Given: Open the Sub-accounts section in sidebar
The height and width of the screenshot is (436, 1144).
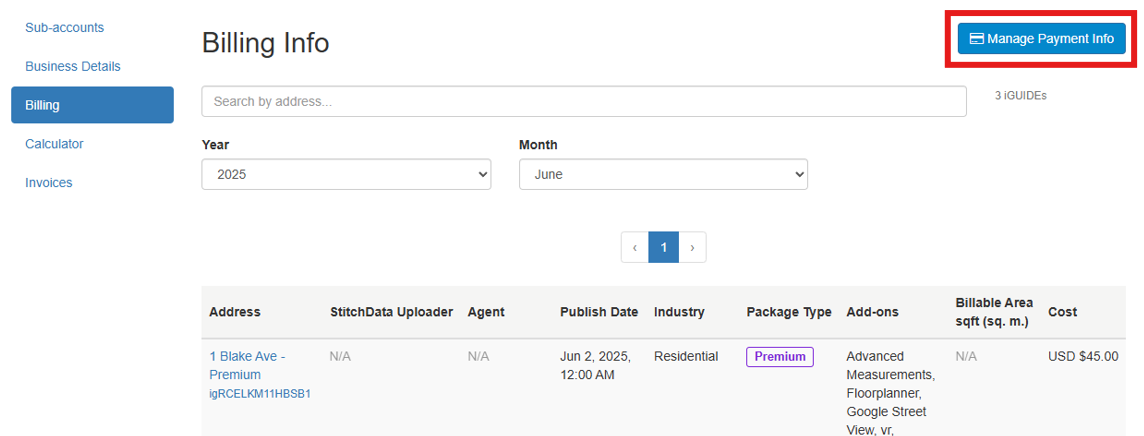Looking at the screenshot, I should [64, 27].
